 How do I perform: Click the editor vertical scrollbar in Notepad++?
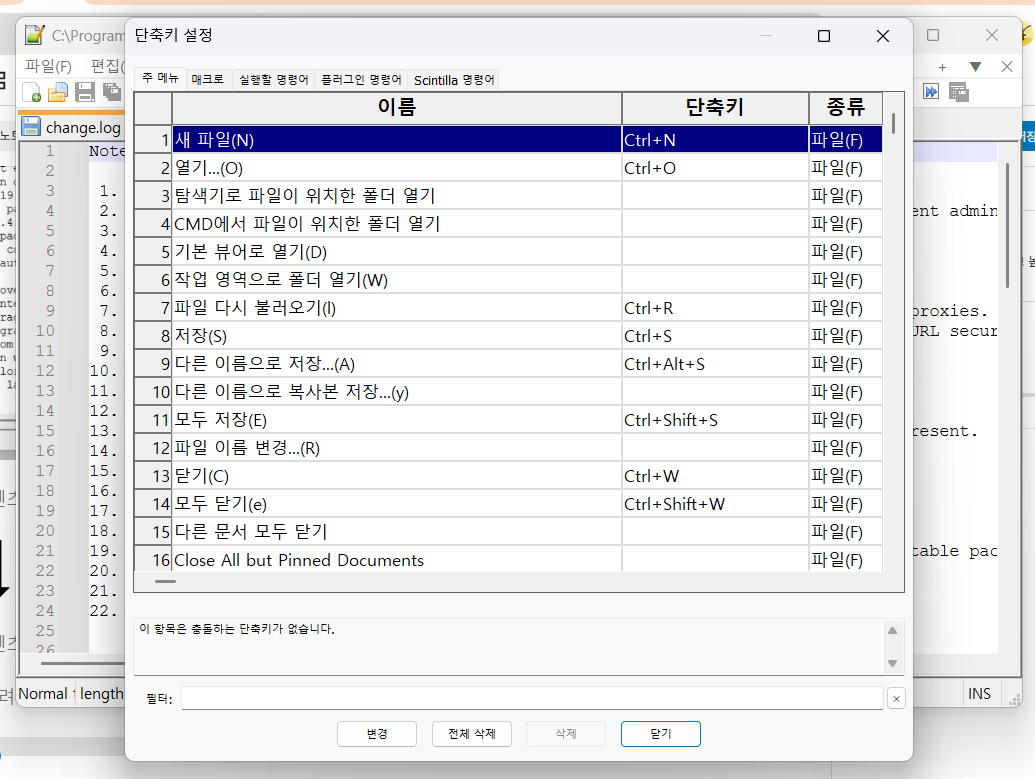point(1007,225)
